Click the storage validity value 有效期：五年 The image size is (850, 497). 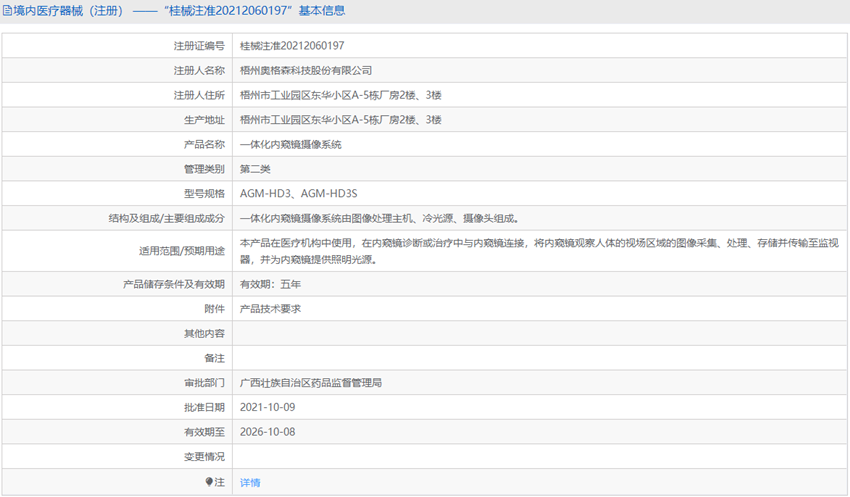click(270, 284)
